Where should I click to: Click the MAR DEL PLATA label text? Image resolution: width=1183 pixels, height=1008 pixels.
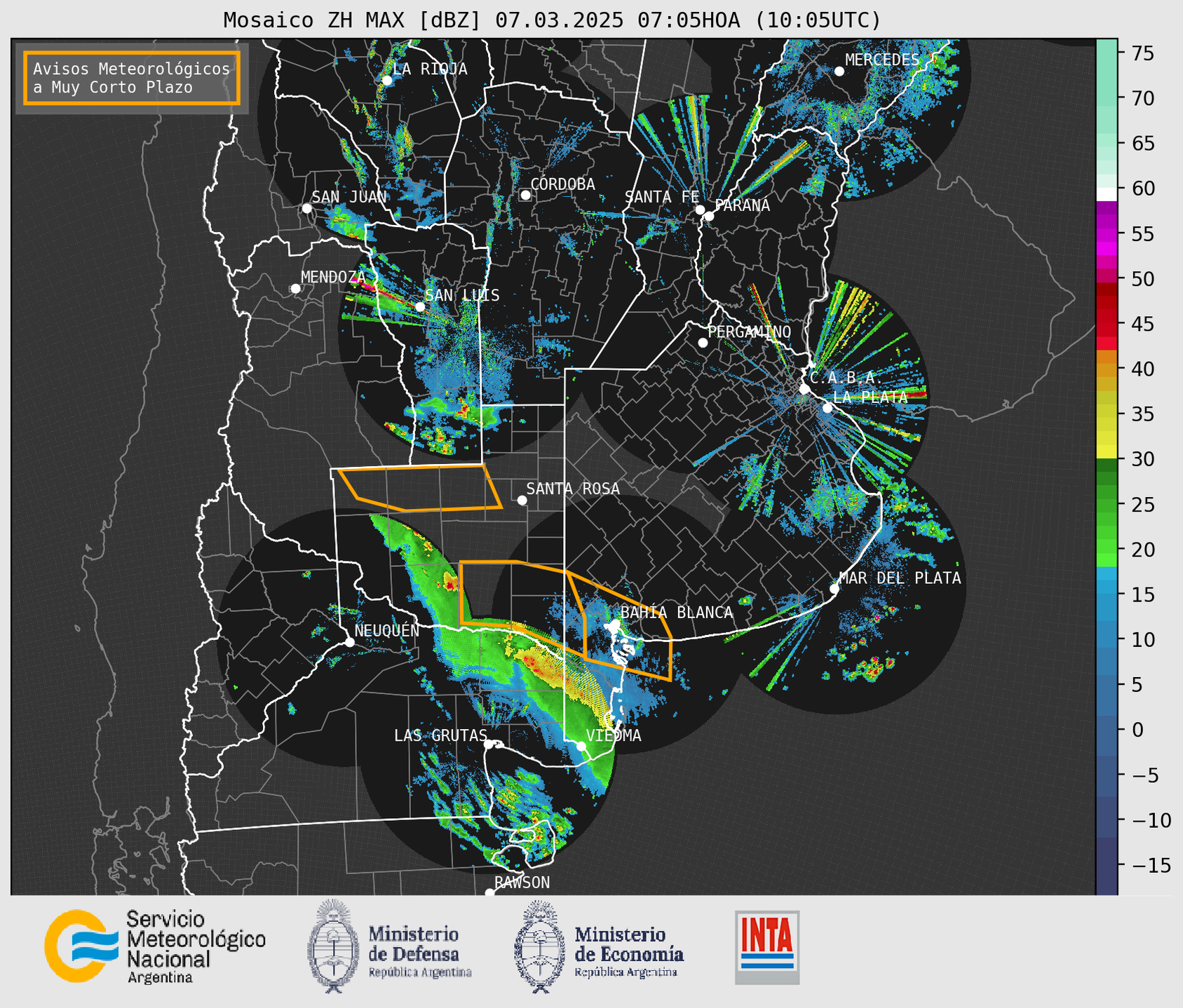900,578
